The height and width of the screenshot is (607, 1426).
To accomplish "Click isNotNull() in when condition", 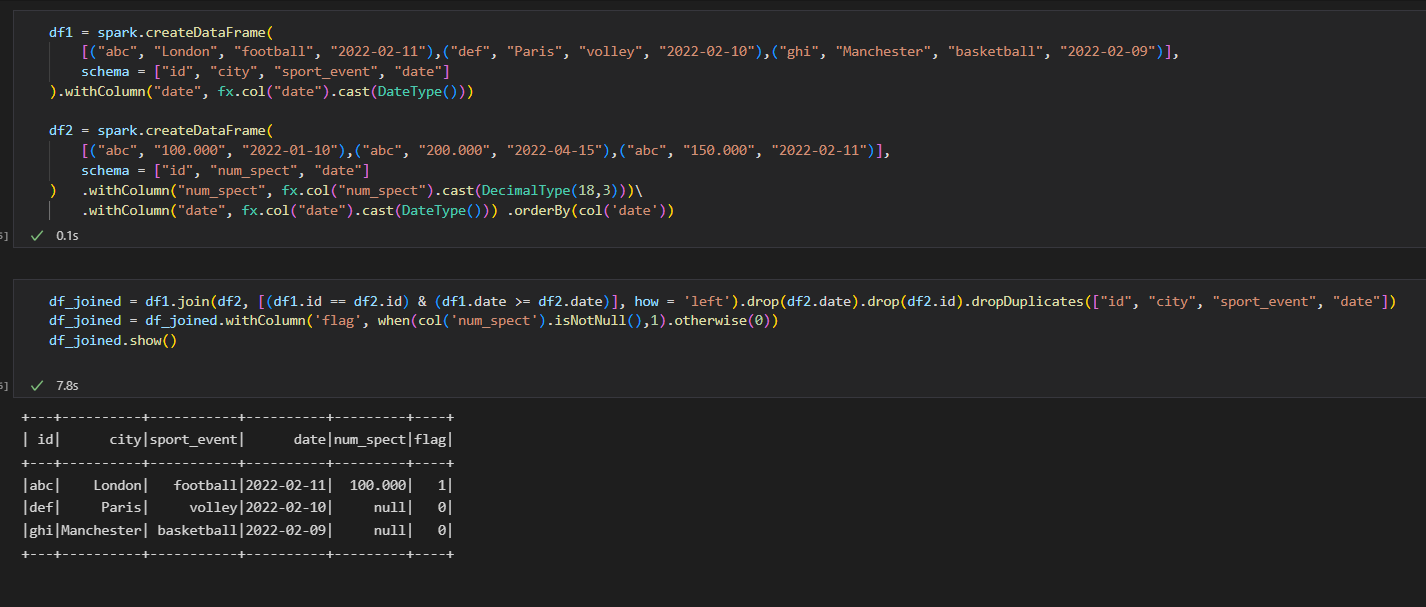I will (595, 321).
